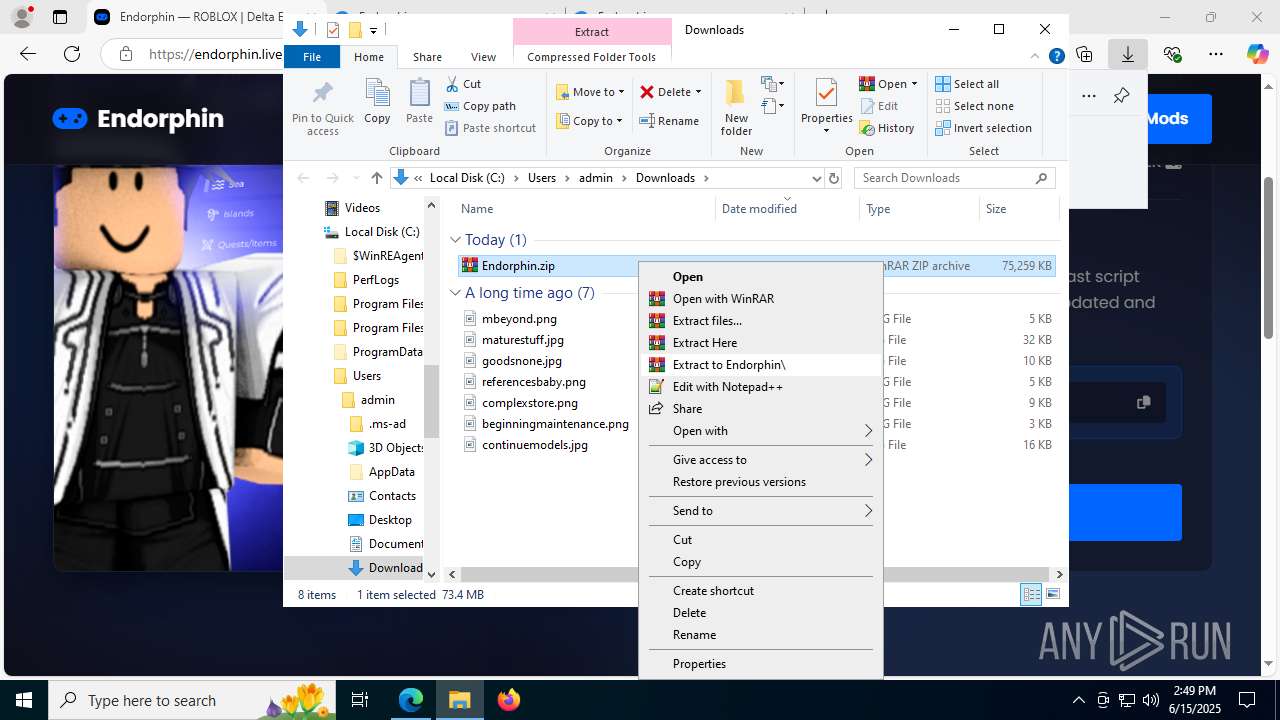Open the Compressed Folder Tools tab
Screen dimensions: 1280x720
point(591,57)
